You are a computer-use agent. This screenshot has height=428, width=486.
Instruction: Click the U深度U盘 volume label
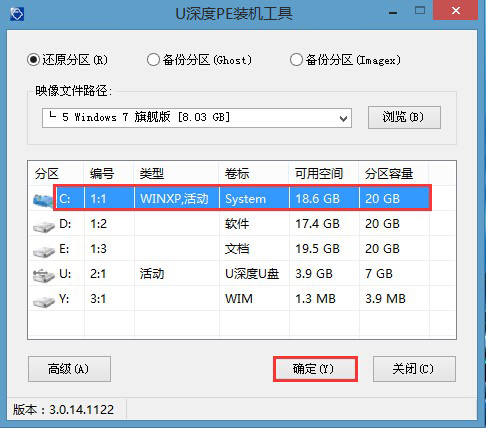(x=252, y=274)
